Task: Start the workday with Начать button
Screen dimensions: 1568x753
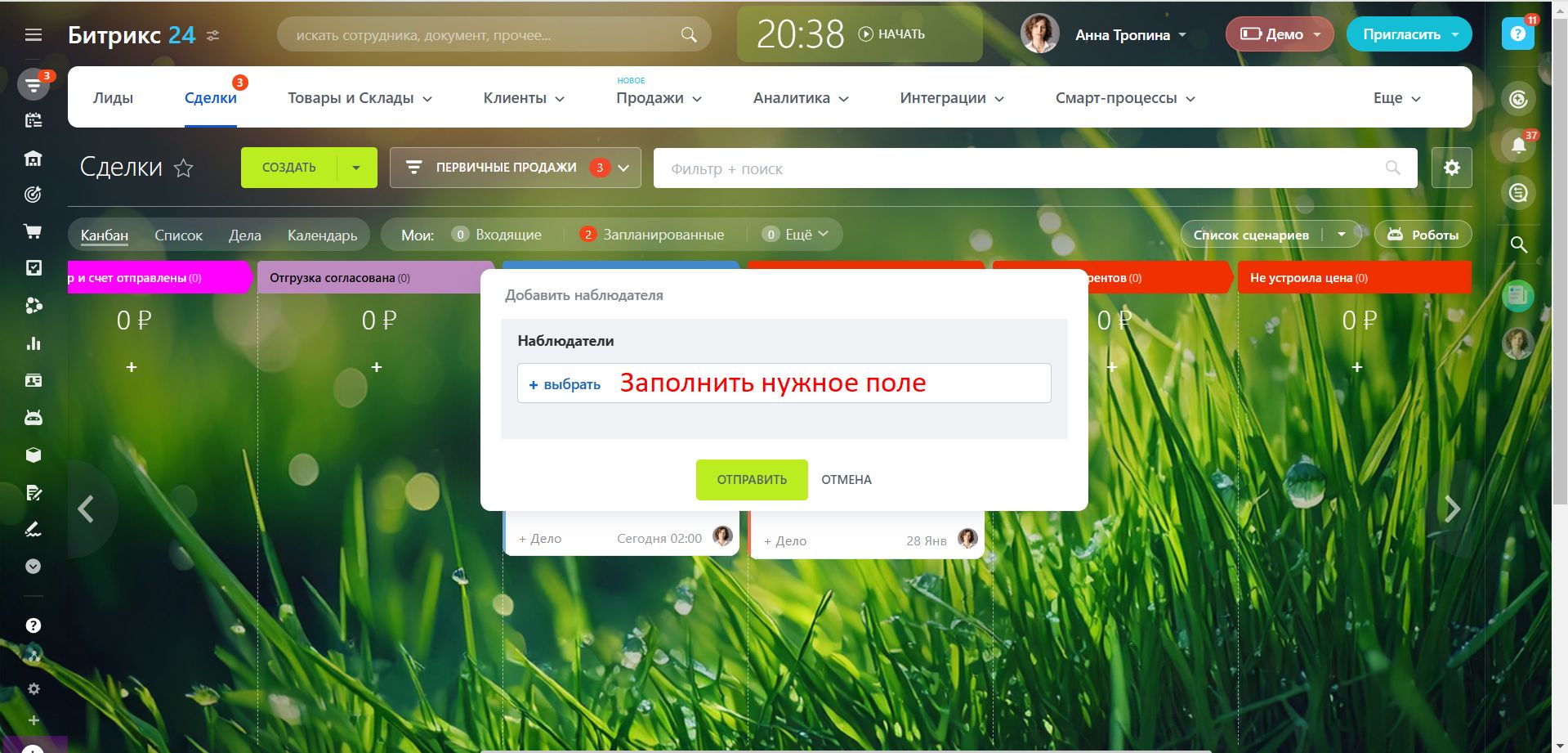Action: pyautogui.click(x=892, y=34)
